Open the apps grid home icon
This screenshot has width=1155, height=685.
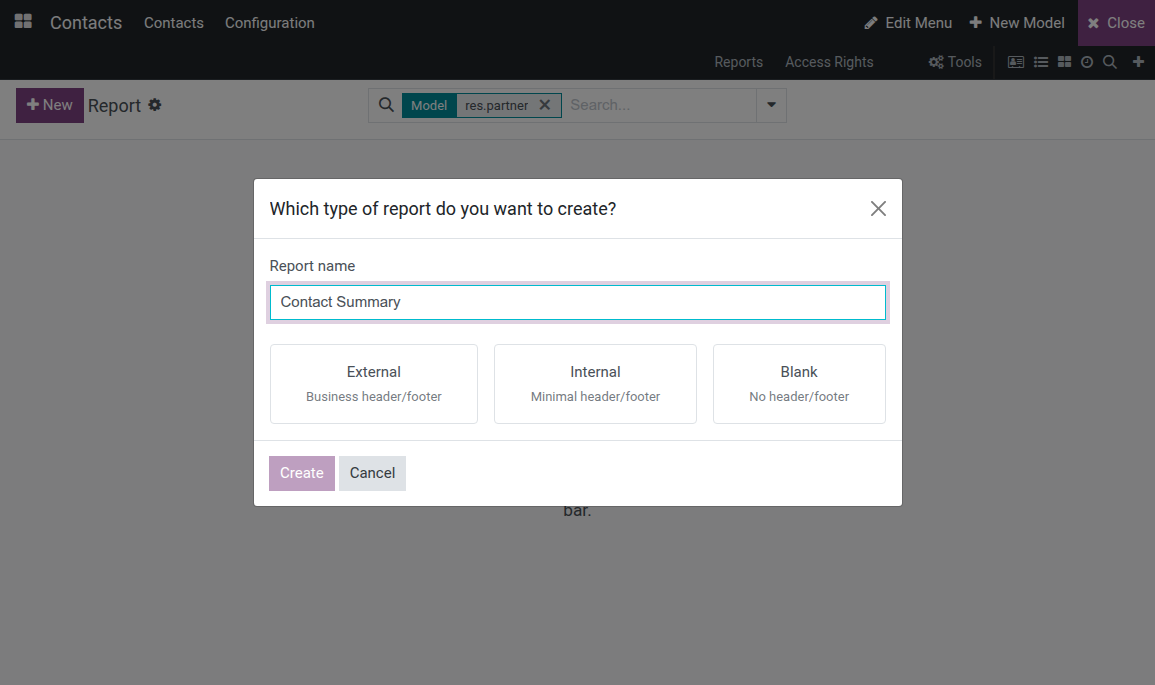pyautogui.click(x=24, y=21)
